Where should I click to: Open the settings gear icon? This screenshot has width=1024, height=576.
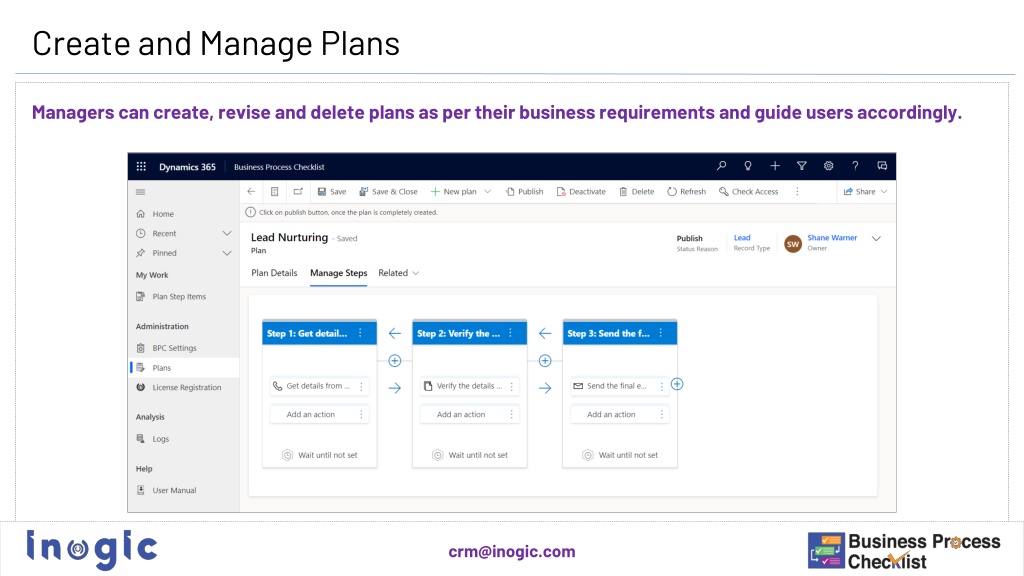coord(828,166)
